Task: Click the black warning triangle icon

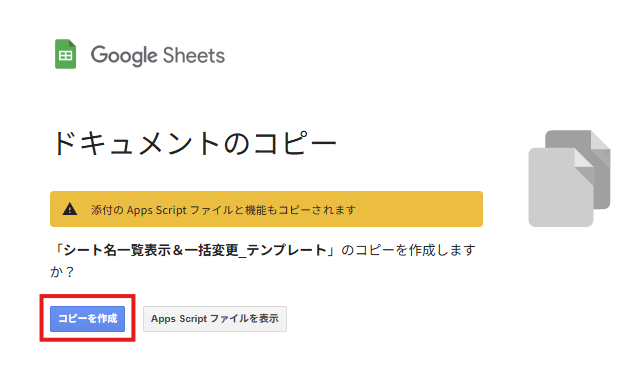Action: tap(70, 209)
